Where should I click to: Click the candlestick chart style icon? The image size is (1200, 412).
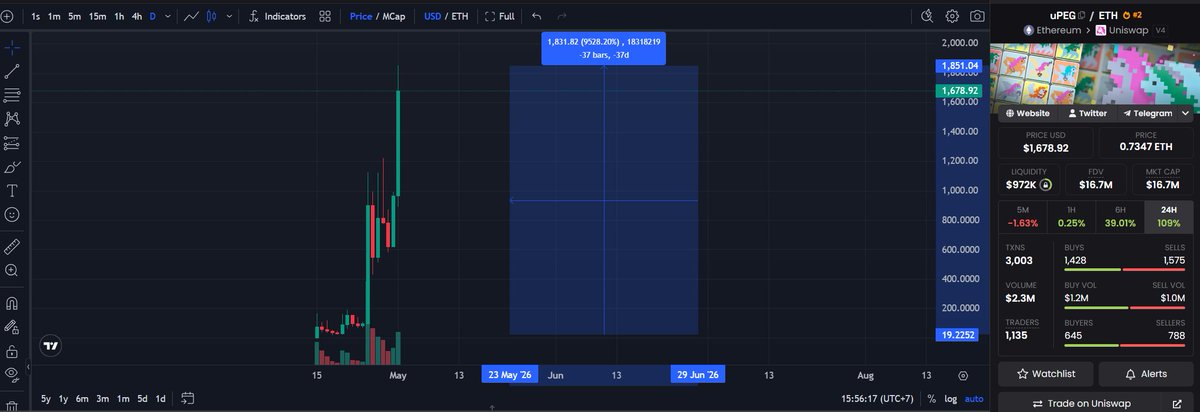213,17
